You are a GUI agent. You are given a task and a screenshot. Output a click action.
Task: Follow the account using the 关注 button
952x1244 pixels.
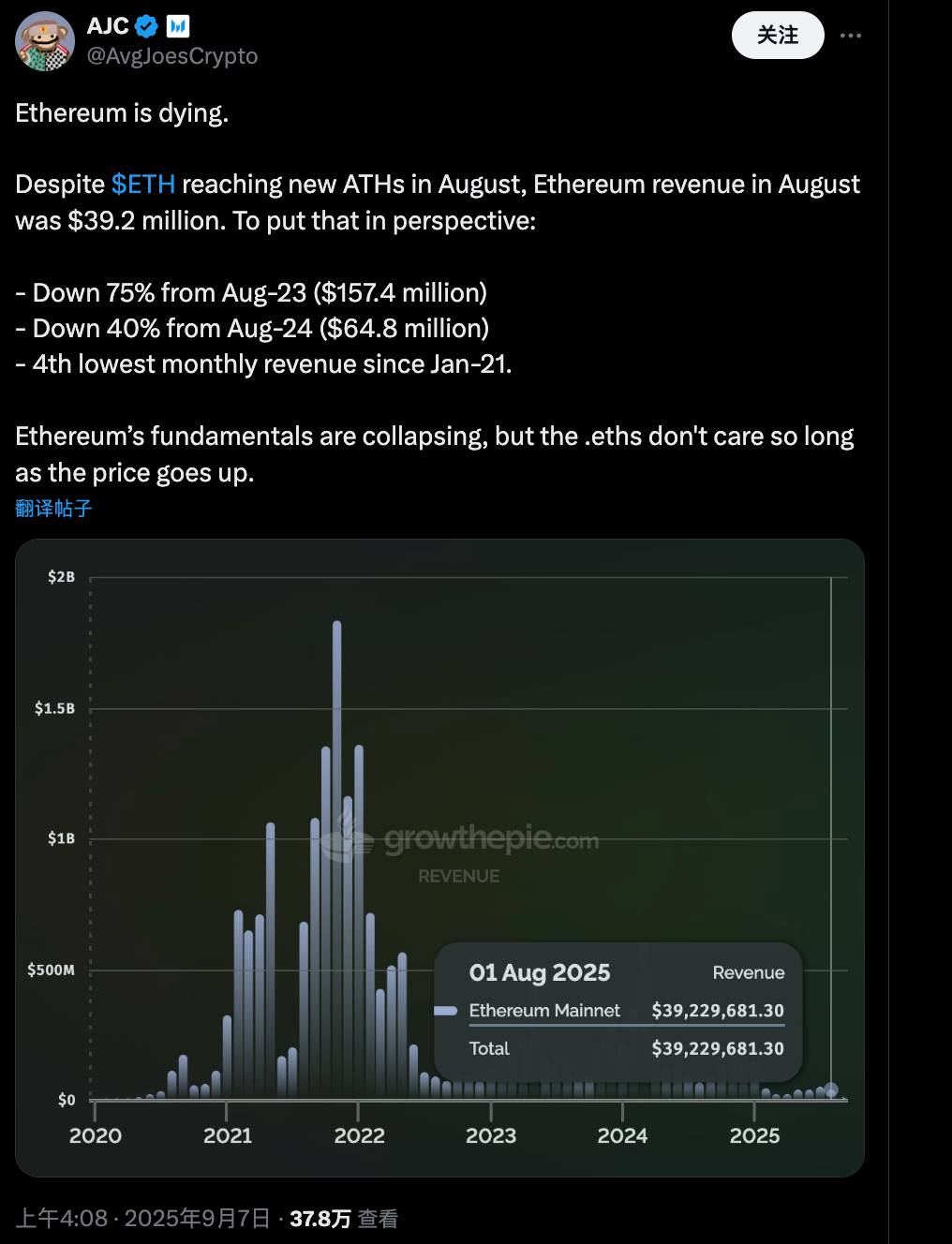click(x=777, y=35)
